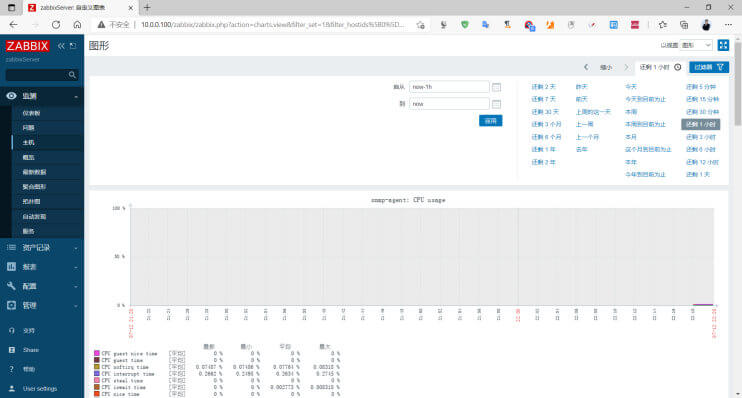Open the browser favorites star icon

pyautogui.click(x=662, y=25)
